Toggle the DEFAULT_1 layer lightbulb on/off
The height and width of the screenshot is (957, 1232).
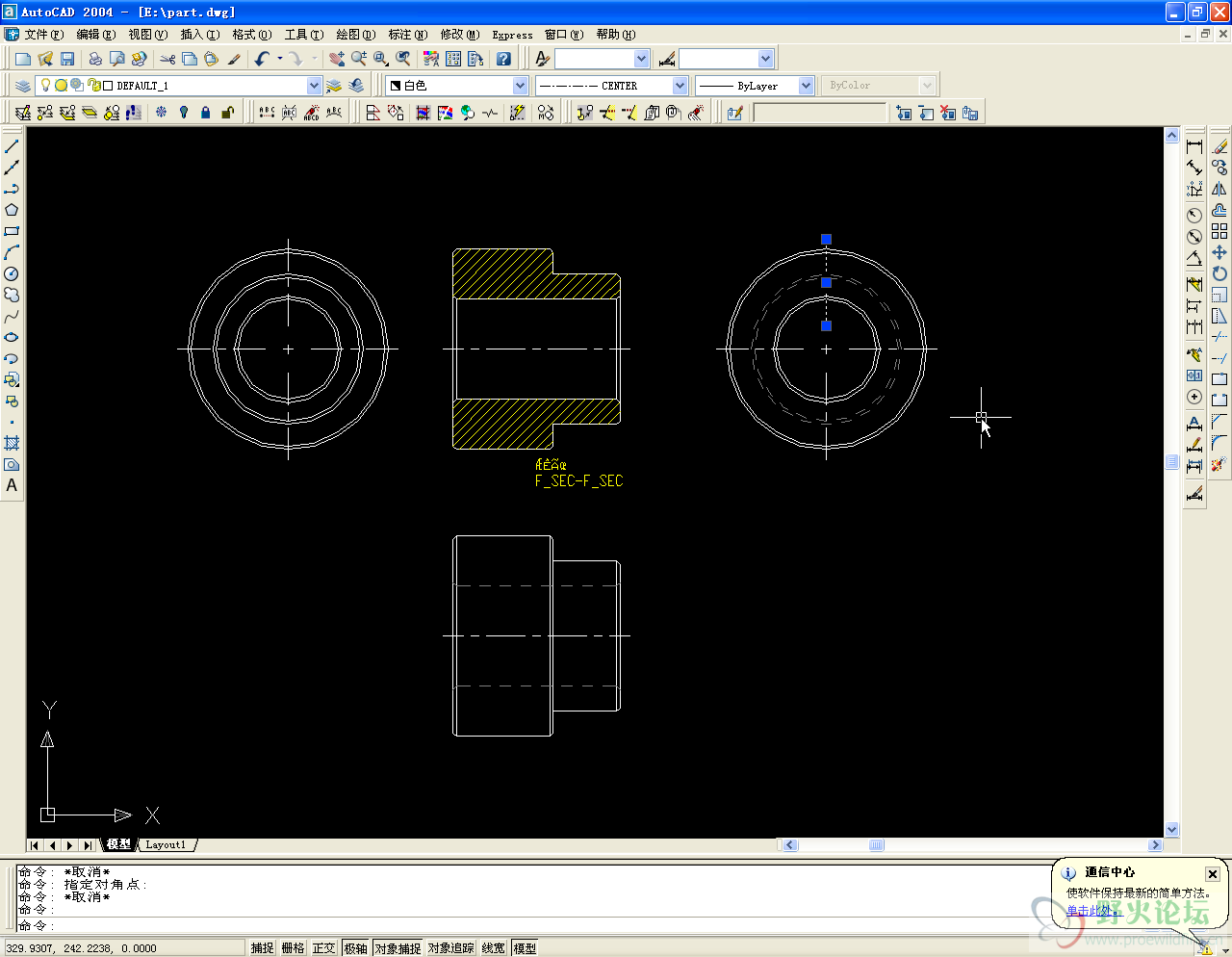[45, 86]
